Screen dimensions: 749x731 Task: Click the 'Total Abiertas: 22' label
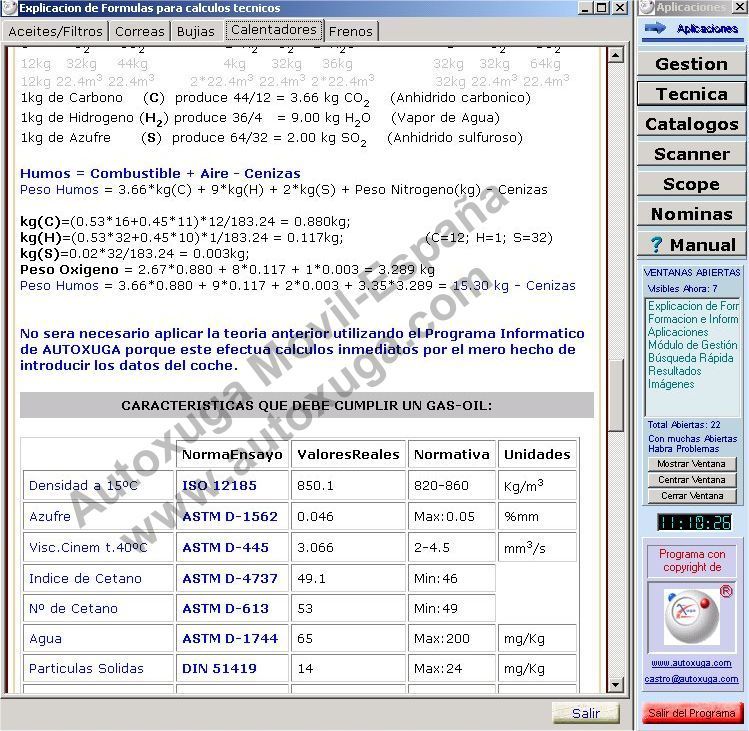684,425
